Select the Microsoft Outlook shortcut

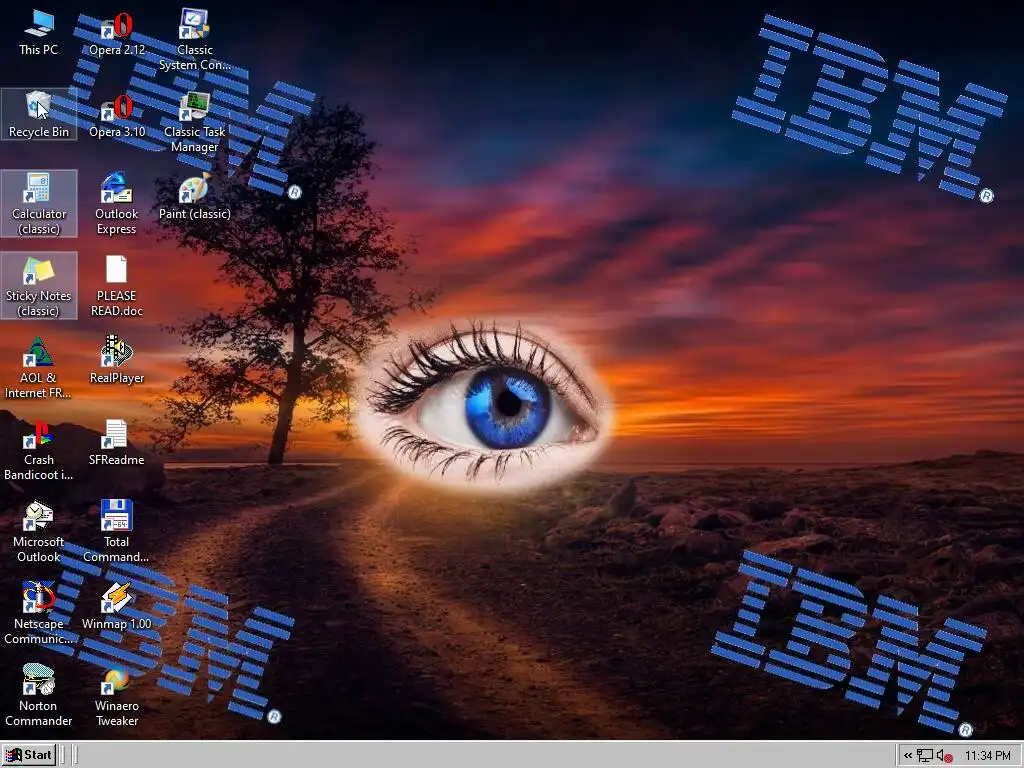[x=39, y=532]
